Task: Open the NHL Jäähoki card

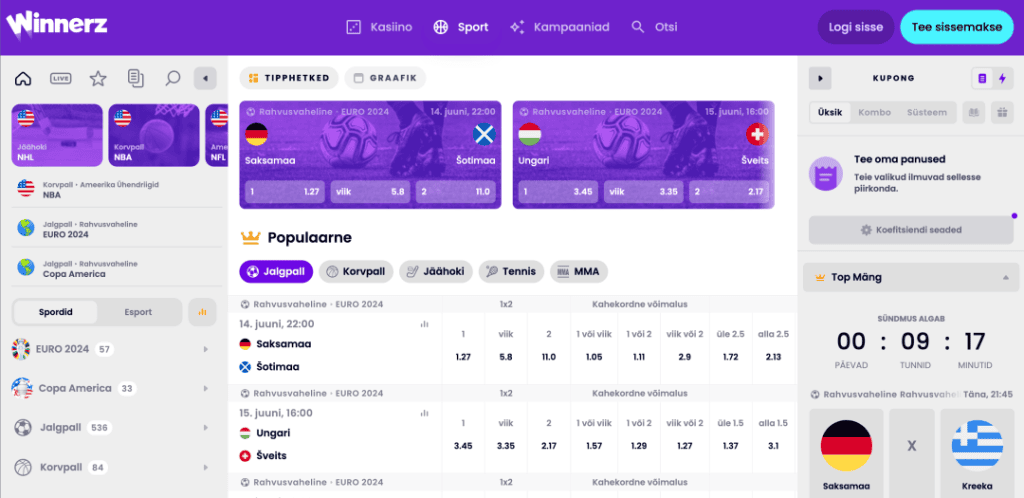Action: click(x=57, y=135)
